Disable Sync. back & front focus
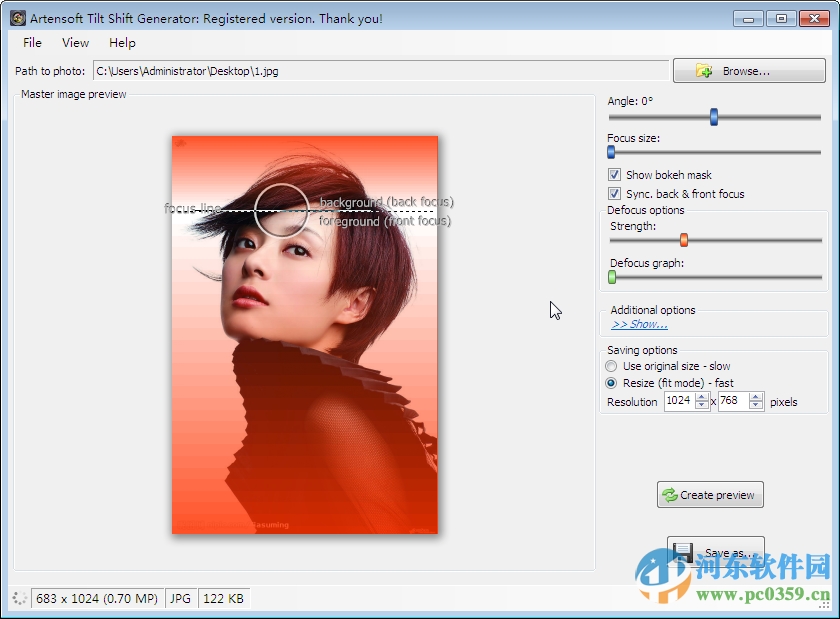840x619 pixels. coord(614,193)
